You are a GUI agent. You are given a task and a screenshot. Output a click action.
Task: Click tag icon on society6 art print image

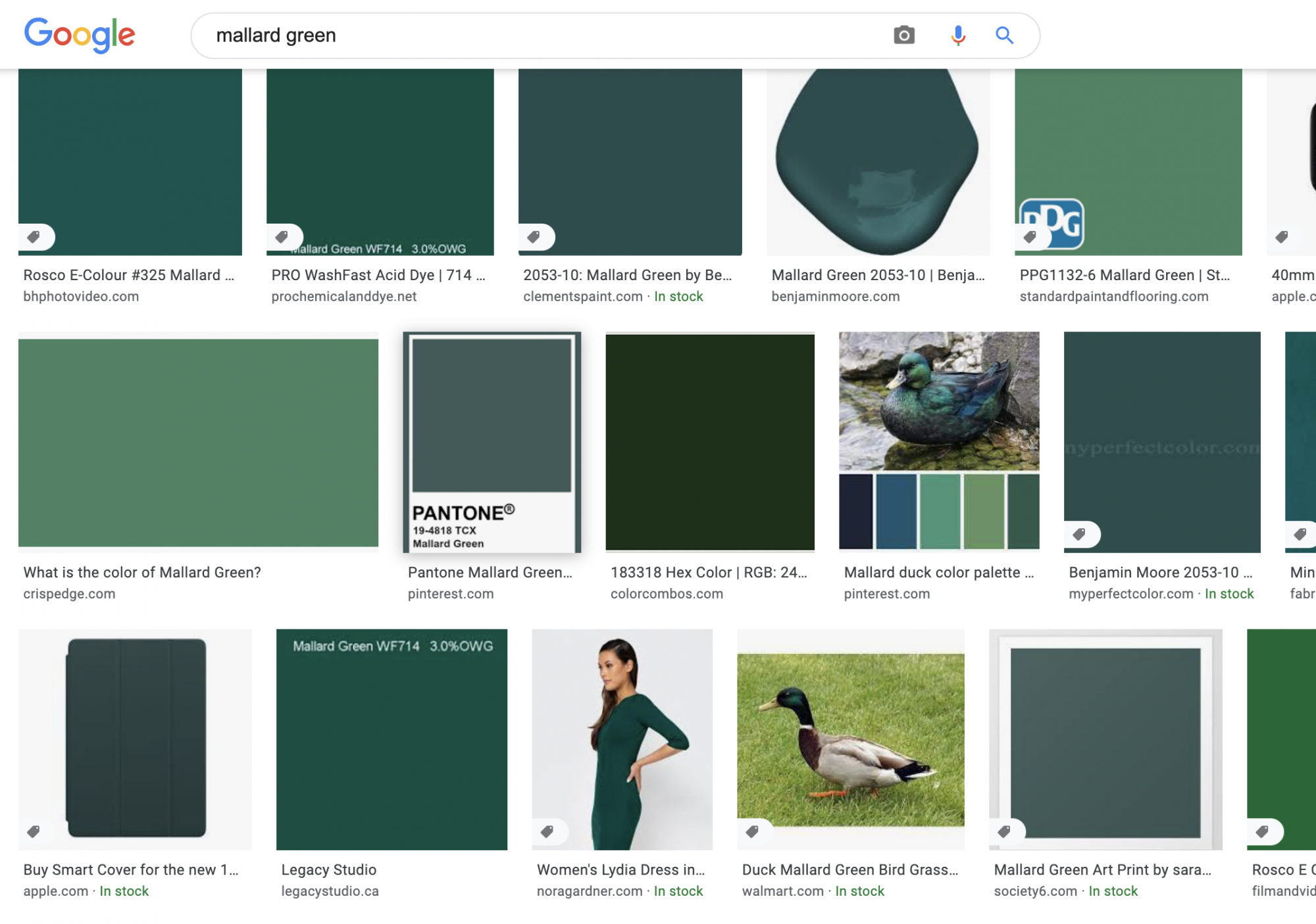click(x=1005, y=831)
